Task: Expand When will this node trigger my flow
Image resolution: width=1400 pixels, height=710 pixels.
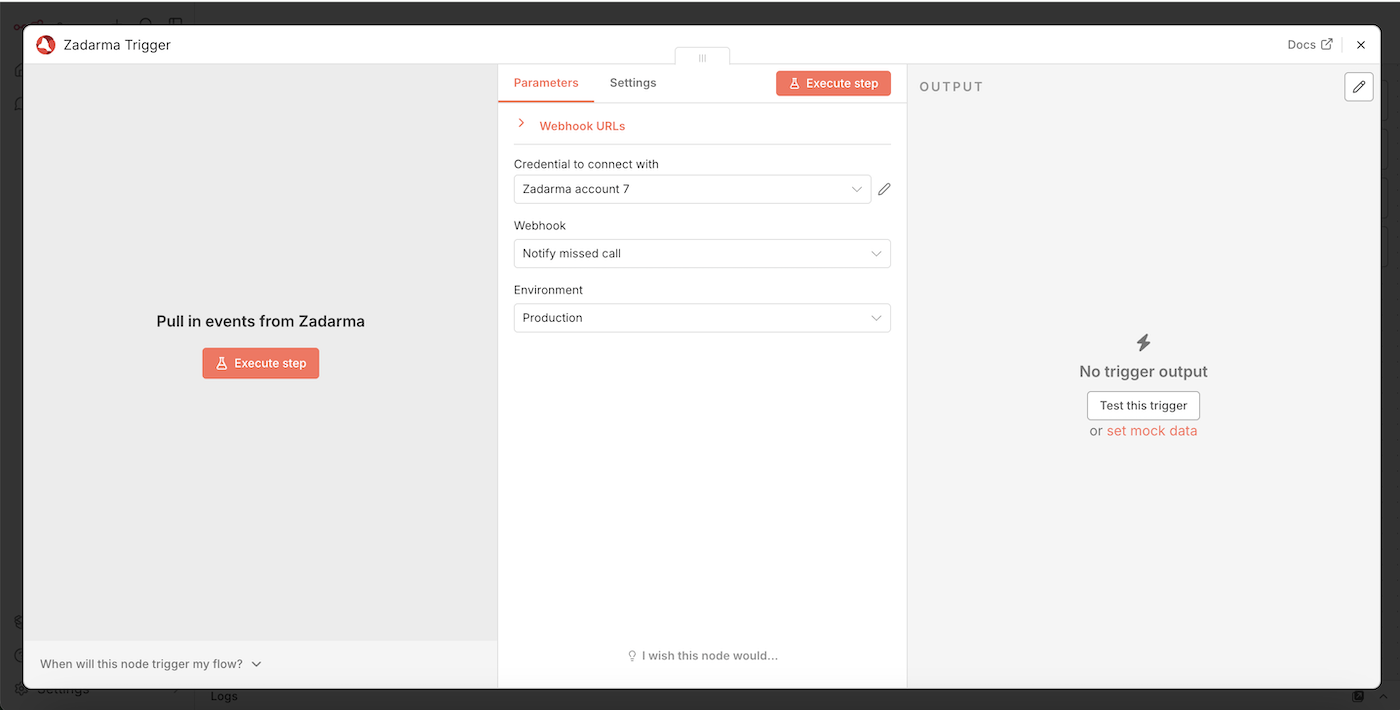Action: (x=150, y=664)
